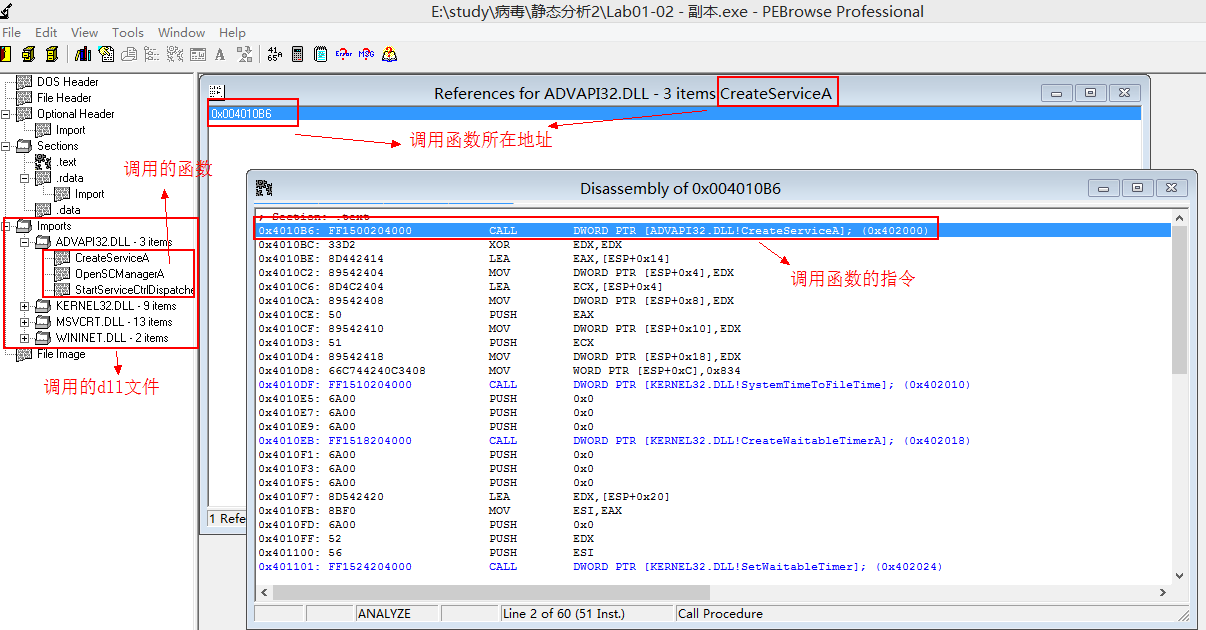1206x630 pixels.
Task: Open the Tools menu
Action: pos(127,33)
